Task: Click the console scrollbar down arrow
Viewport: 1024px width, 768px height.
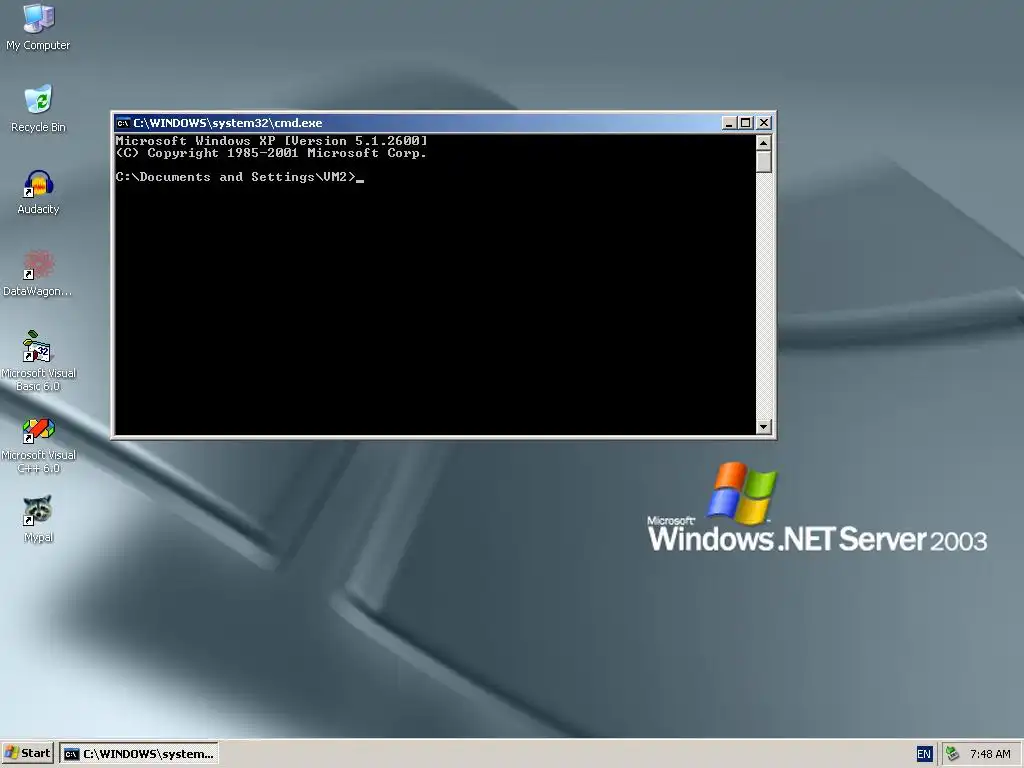Action: click(763, 427)
